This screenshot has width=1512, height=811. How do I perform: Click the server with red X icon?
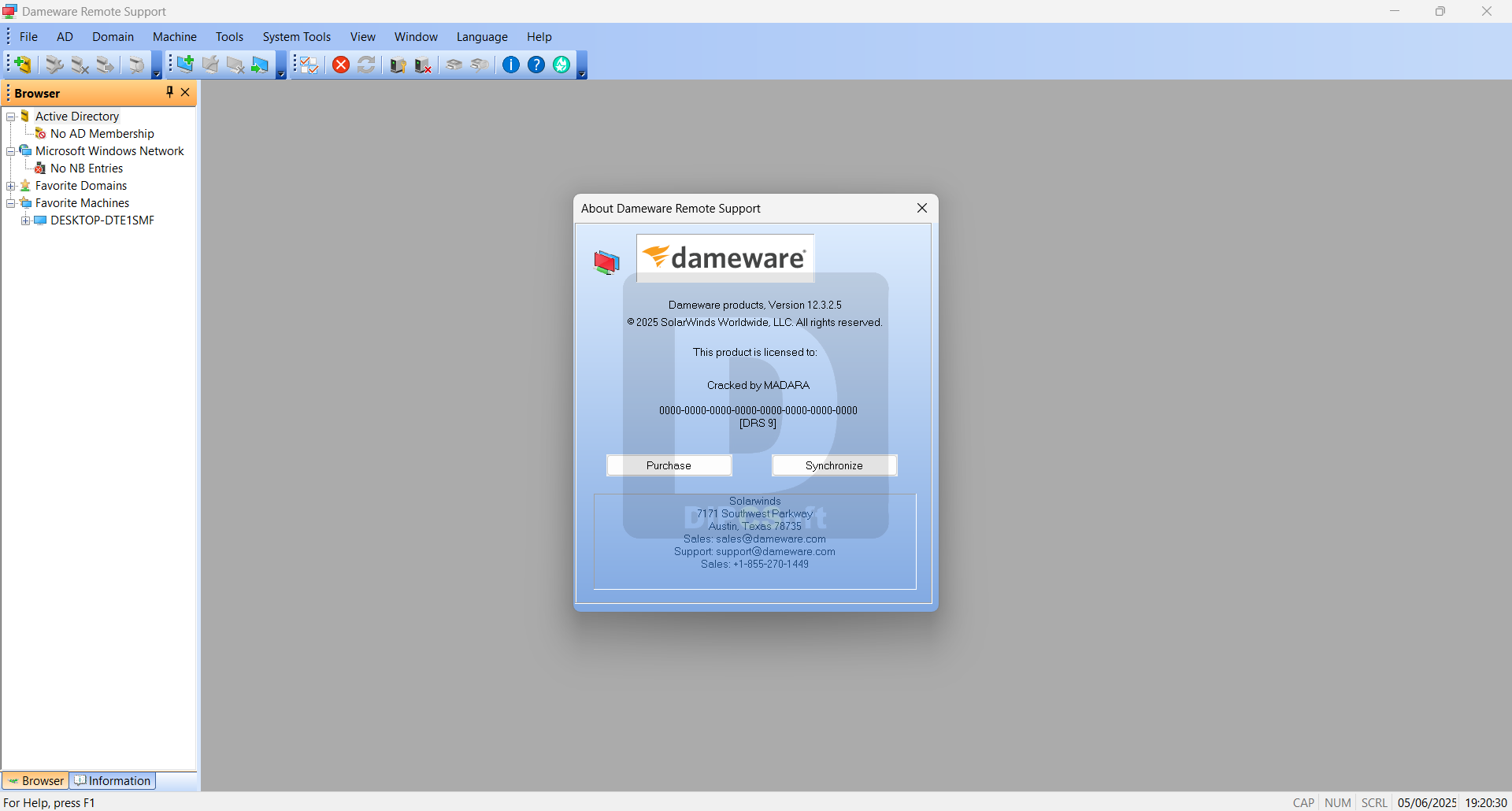pos(423,65)
